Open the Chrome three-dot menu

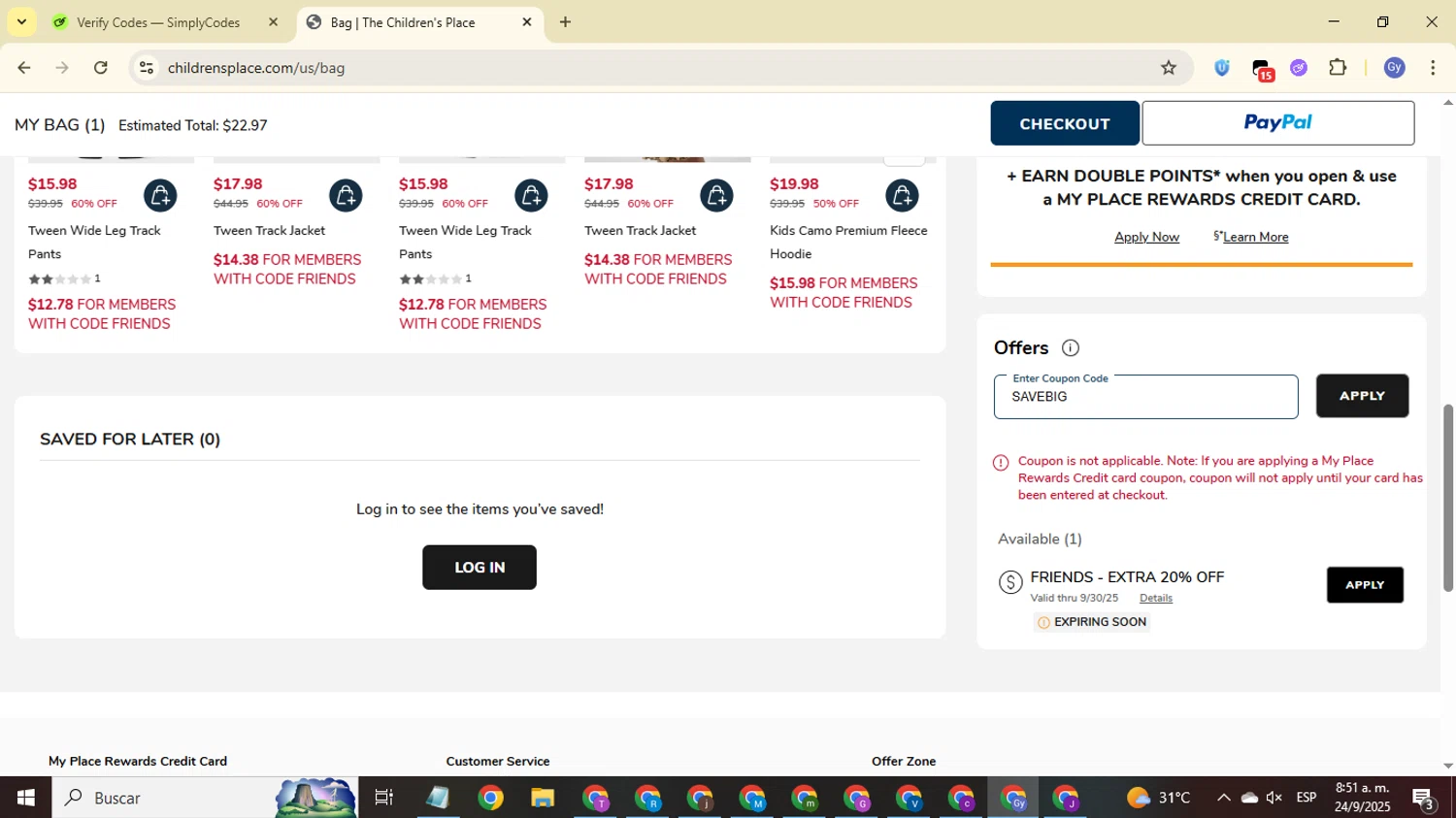[x=1433, y=68]
